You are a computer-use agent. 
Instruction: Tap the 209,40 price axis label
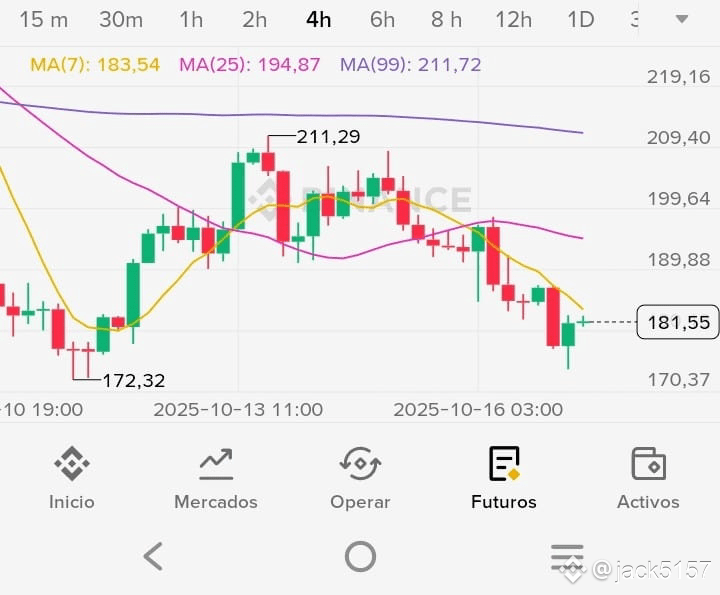679,138
